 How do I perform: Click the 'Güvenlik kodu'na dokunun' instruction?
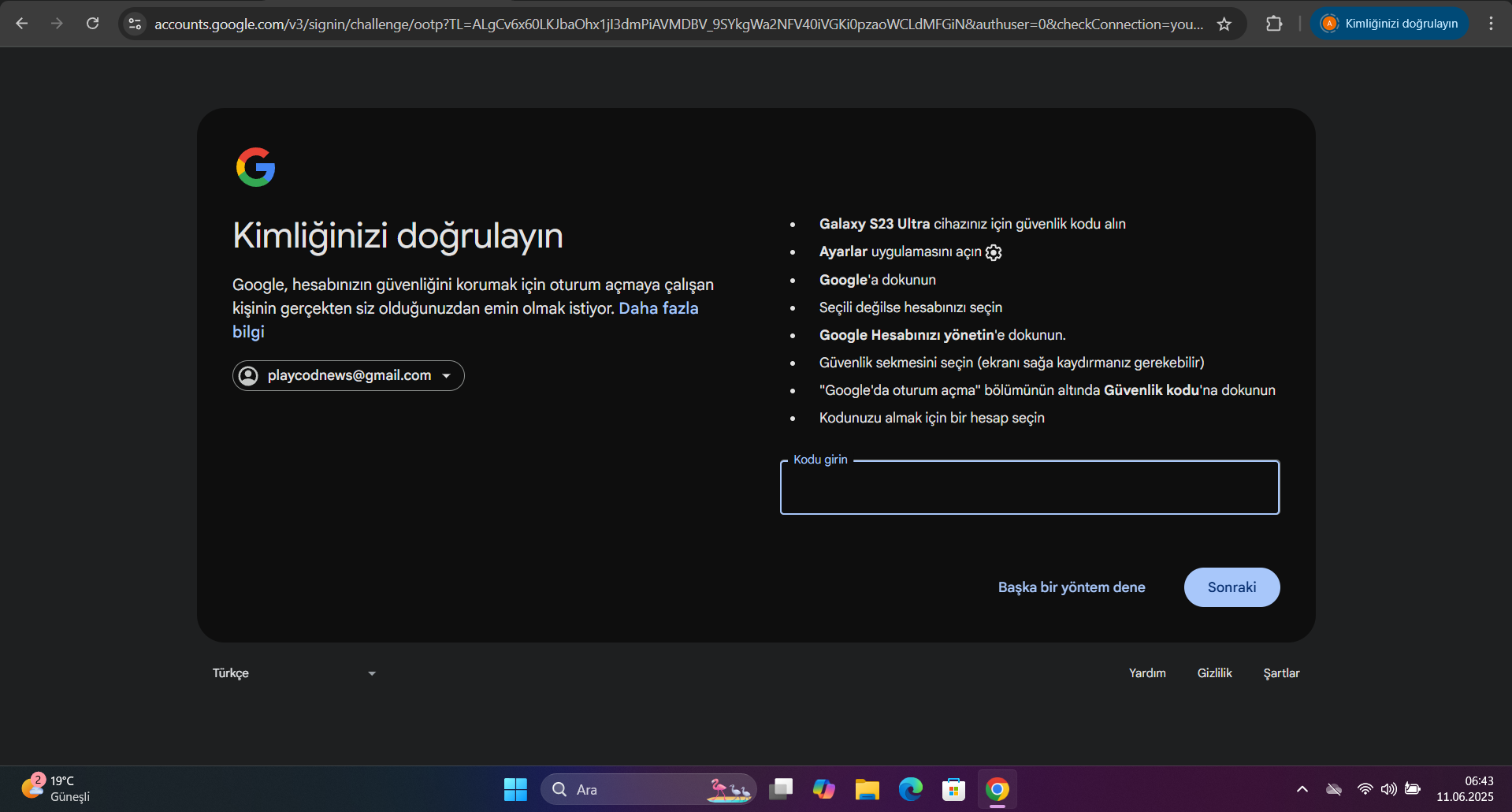pyautogui.click(x=1047, y=390)
